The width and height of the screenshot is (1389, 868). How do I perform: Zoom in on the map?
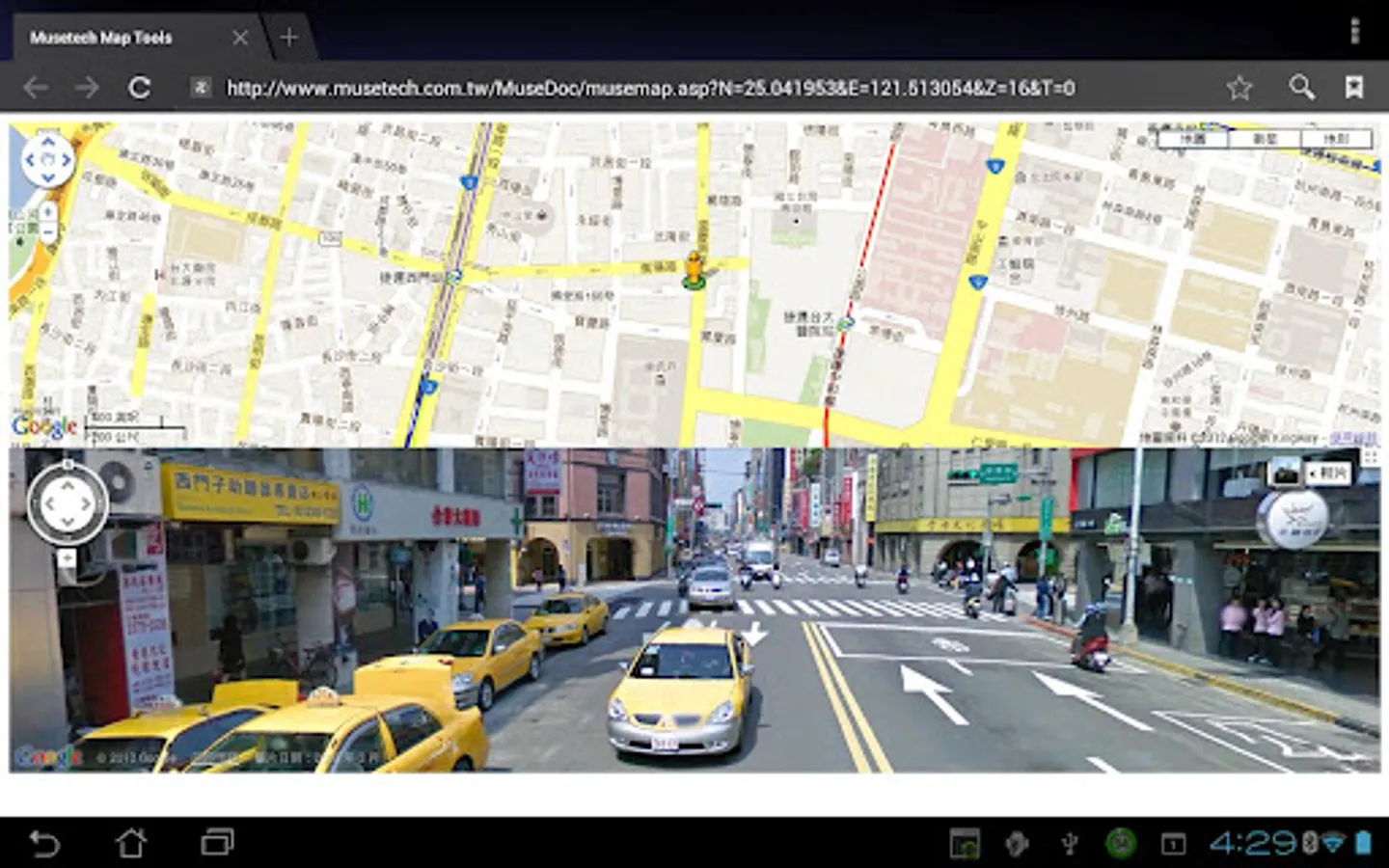pyautogui.click(x=48, y=210)
